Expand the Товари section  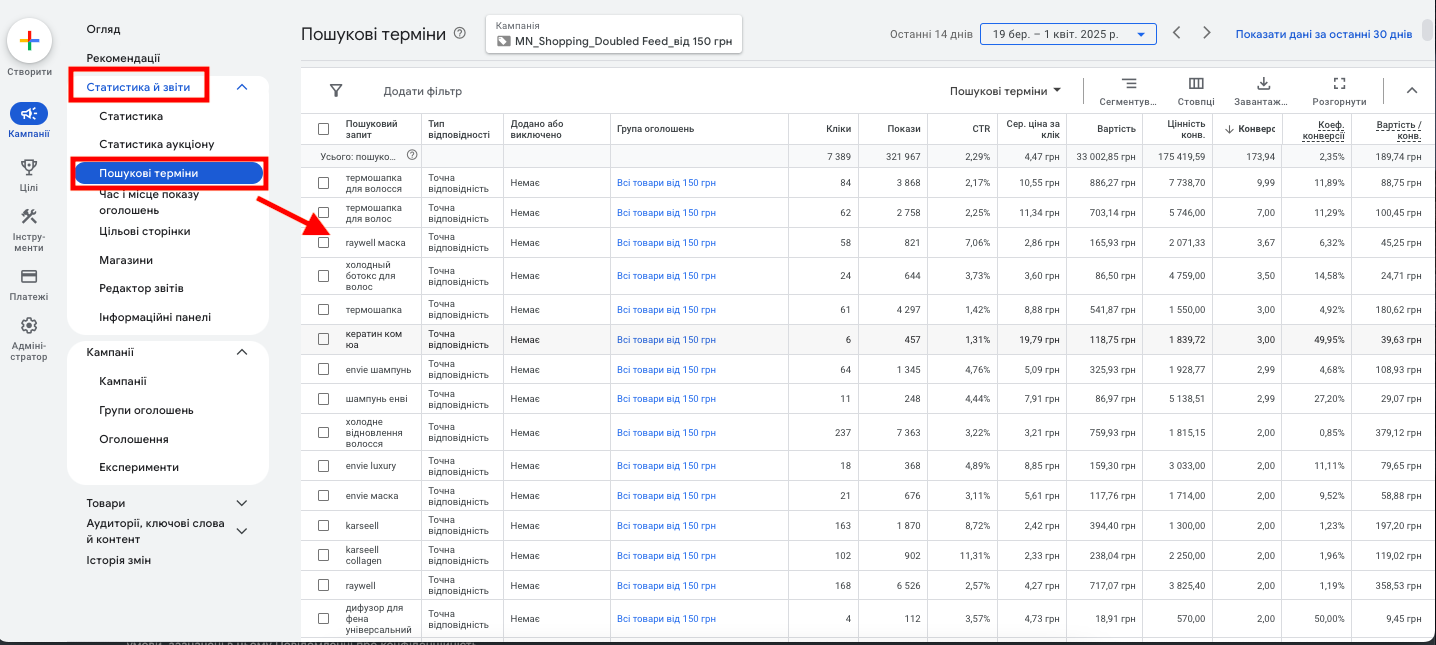(241, 503)
